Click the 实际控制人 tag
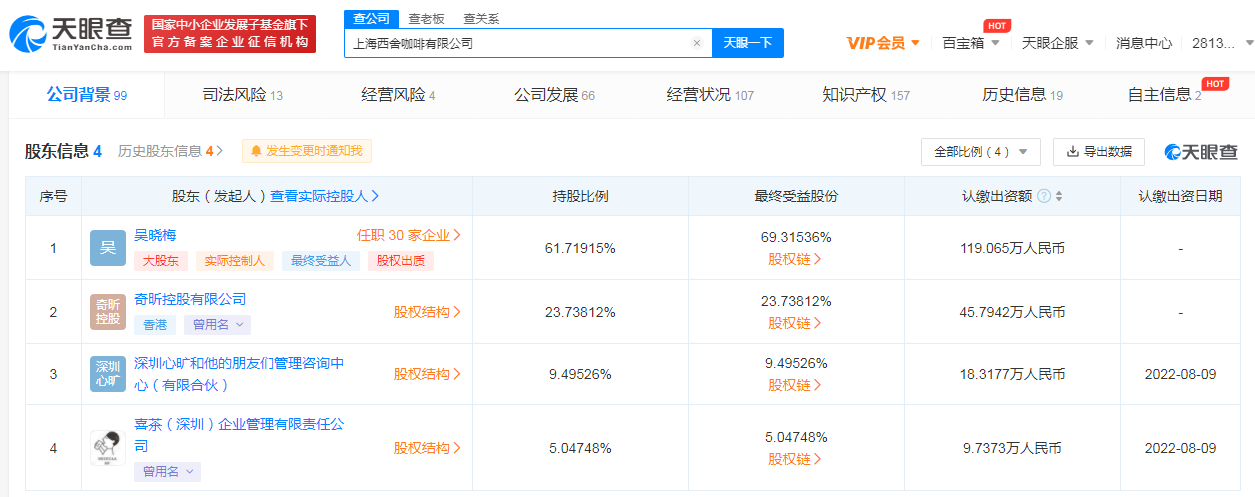Viewport: 1255px width, 497px height. tap(235, 261)
